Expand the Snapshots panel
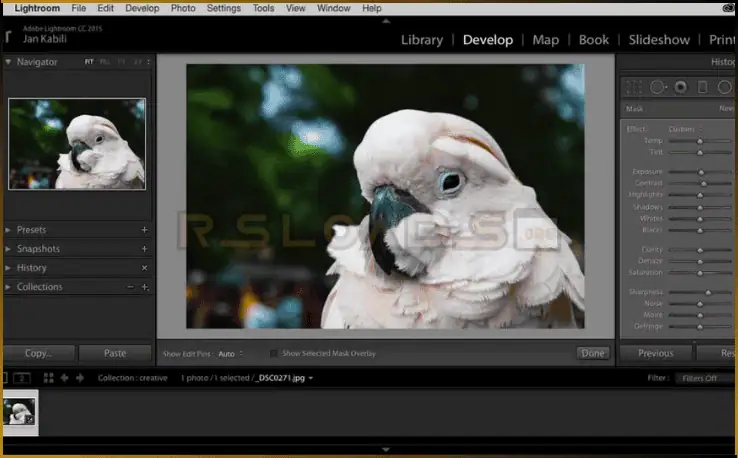738x458 pixels. pyautogui.click(x=8, y=249)
